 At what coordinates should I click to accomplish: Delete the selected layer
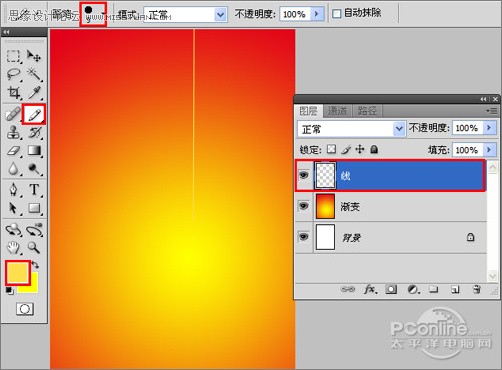tap(477, 289)
